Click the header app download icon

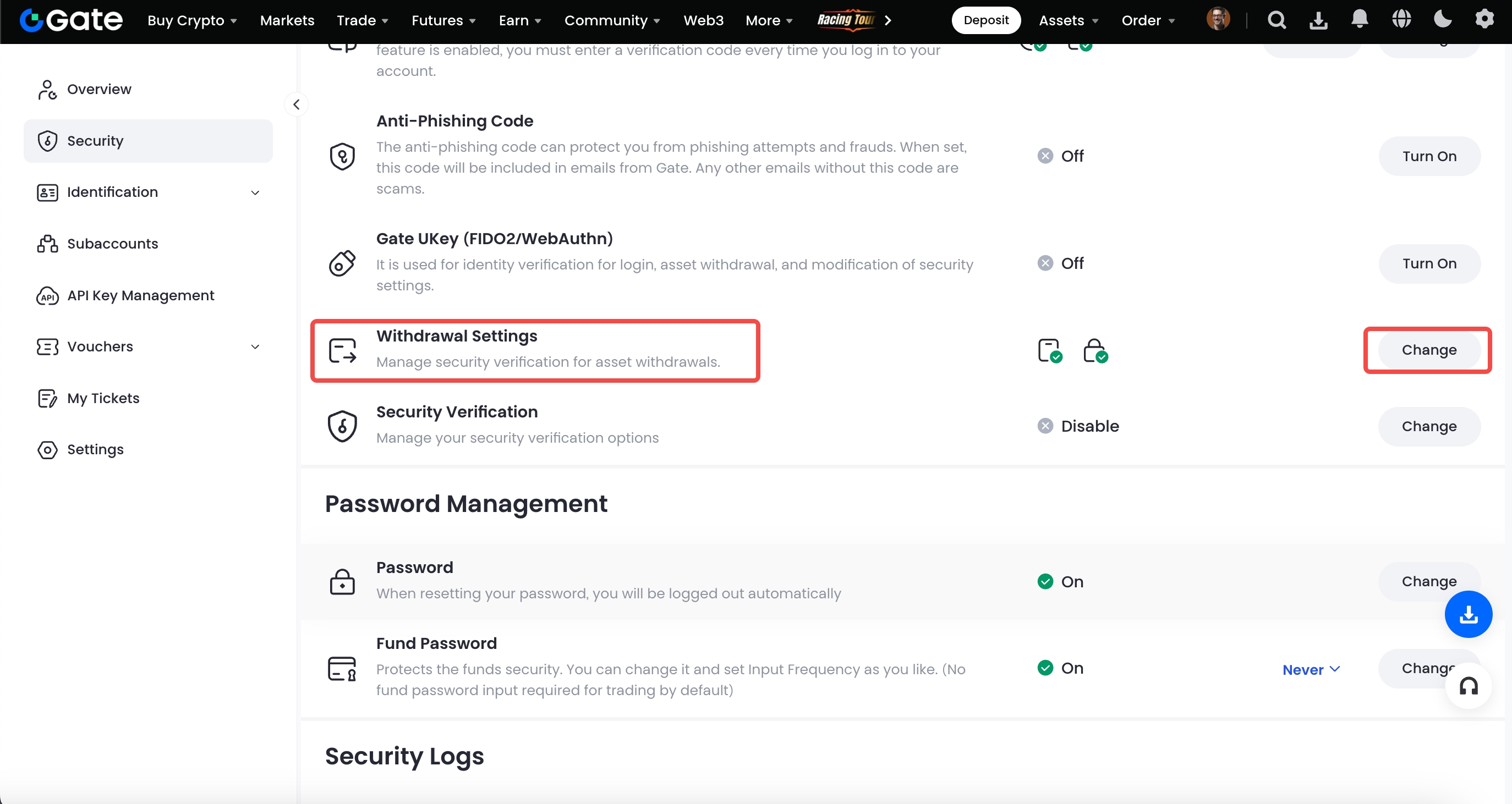pos(1318,20)
